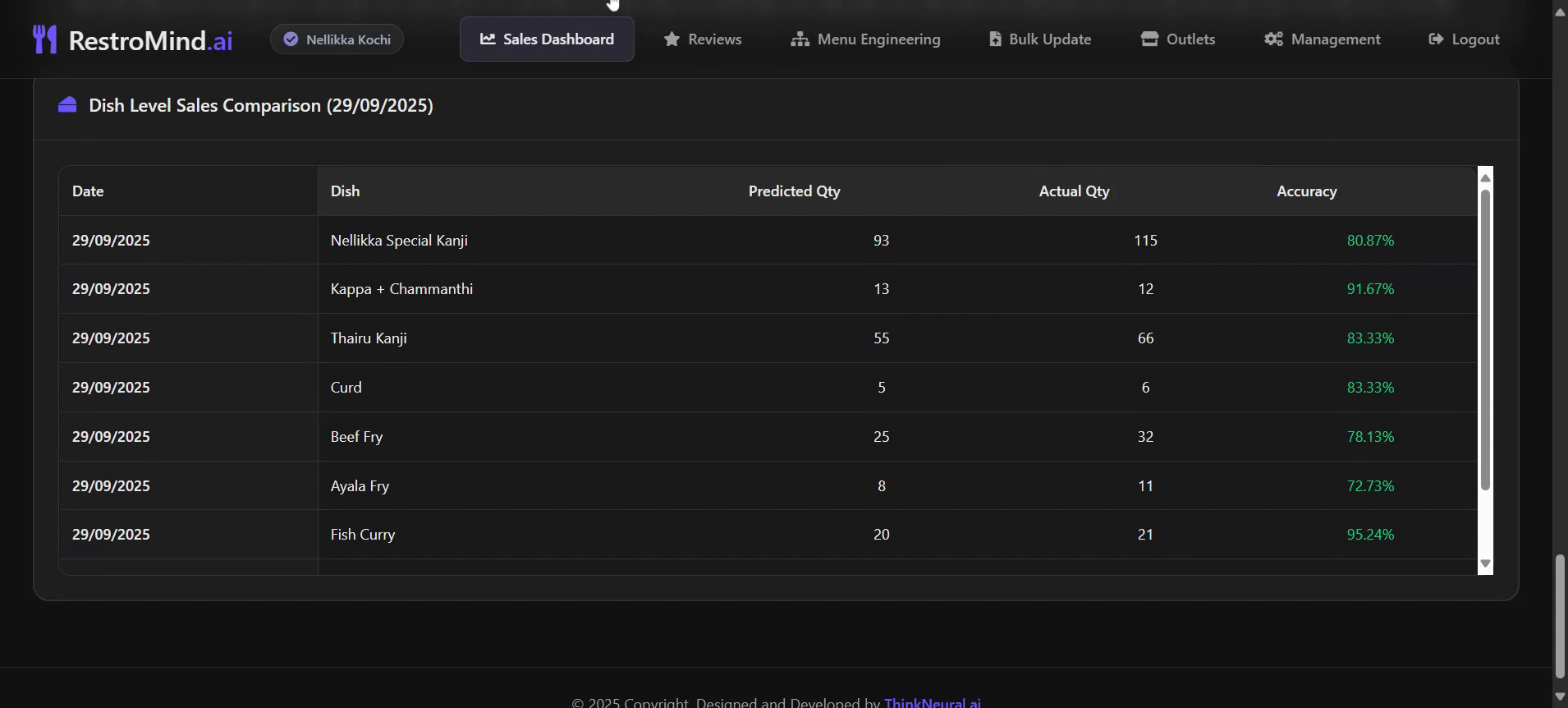1568x708 pixels.
Task: Click predicted quantity 93
Action: [x=881, y=240]
